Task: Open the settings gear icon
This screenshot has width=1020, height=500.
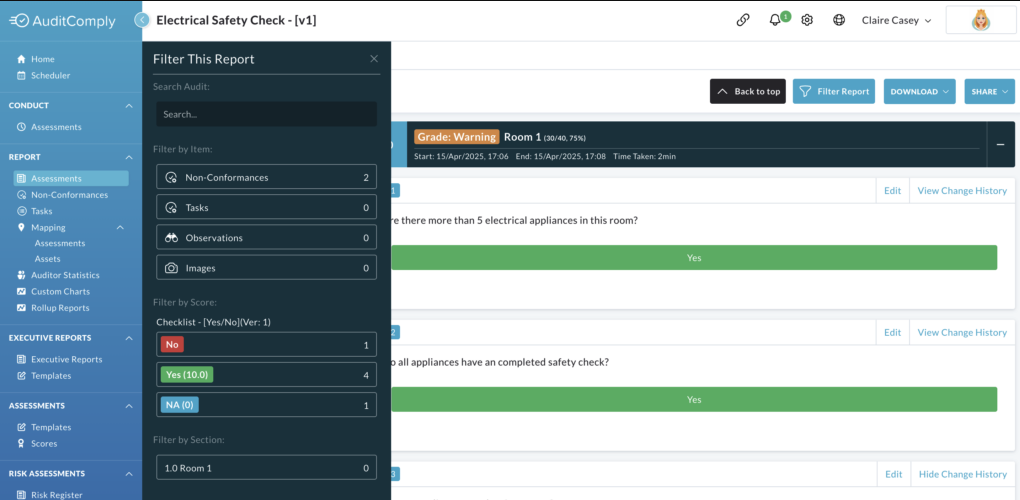Action: [x=807, y=20]
